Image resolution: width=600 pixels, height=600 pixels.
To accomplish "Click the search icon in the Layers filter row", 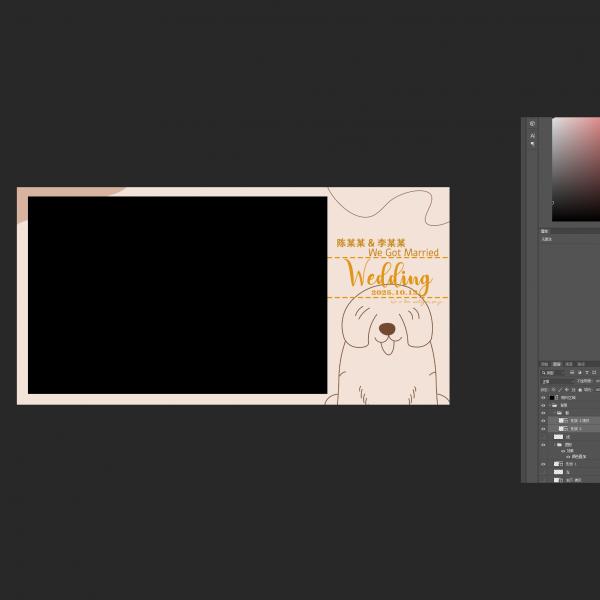I will pos(544,372).
